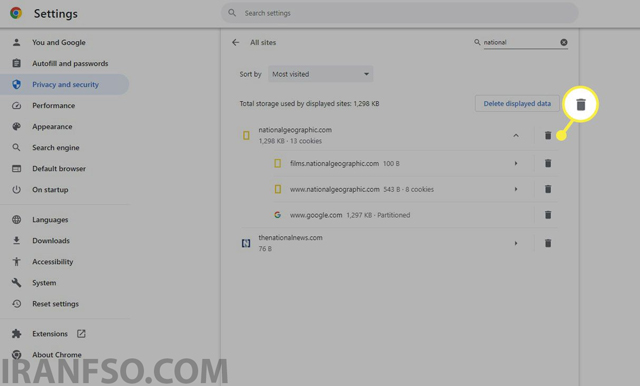Click trash icon for thenationalnews.com
This screenshot has width=640, height=386.
(548, 243)
